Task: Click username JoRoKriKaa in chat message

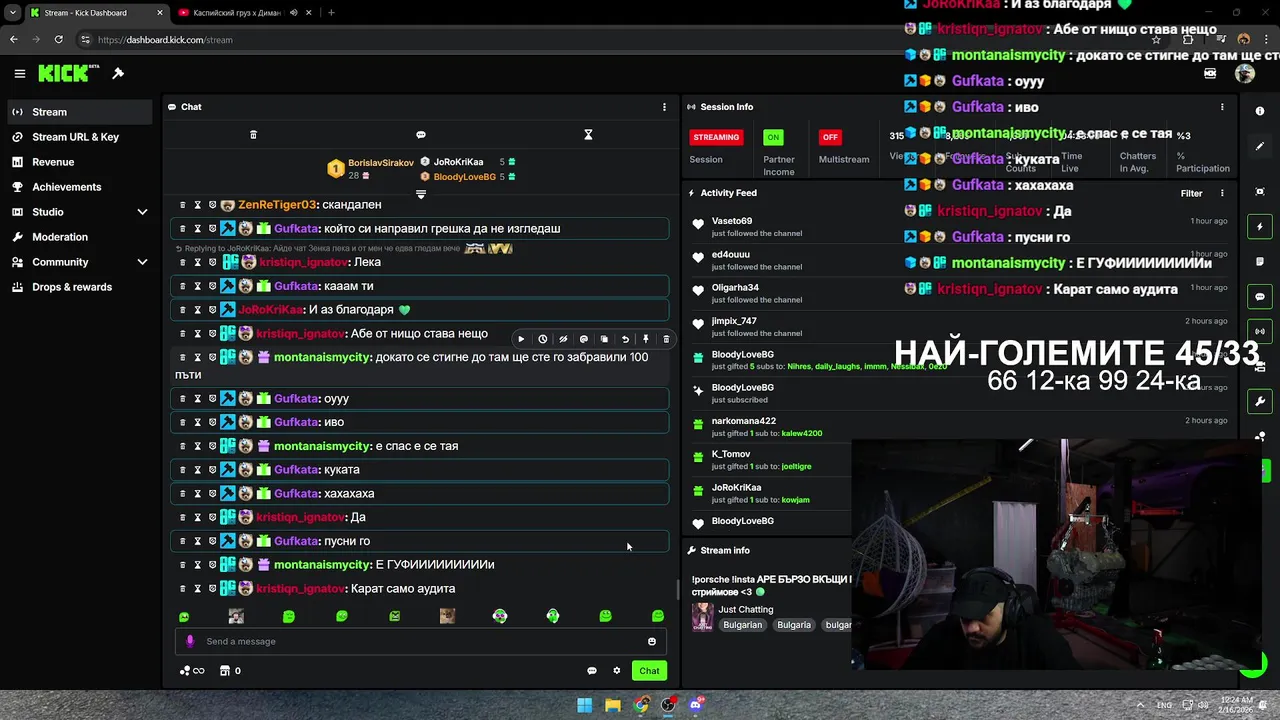Action: (x=270, y=310)
